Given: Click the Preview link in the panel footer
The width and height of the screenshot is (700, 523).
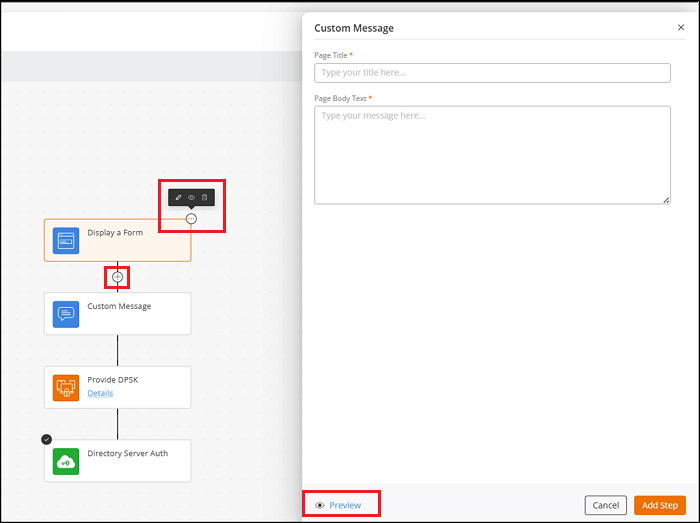Looking at the screenshot, I should (345, 505).
